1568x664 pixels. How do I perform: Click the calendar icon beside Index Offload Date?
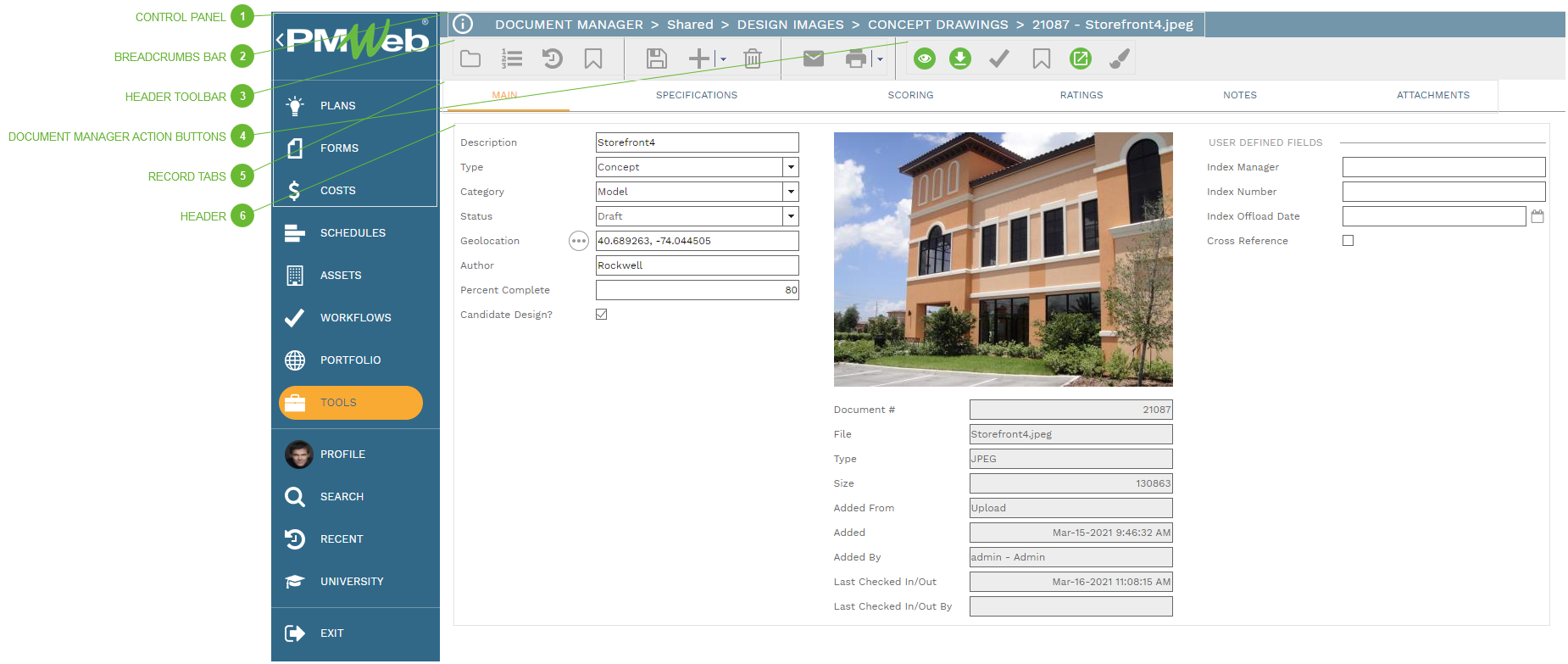[x=1537, y=217]
